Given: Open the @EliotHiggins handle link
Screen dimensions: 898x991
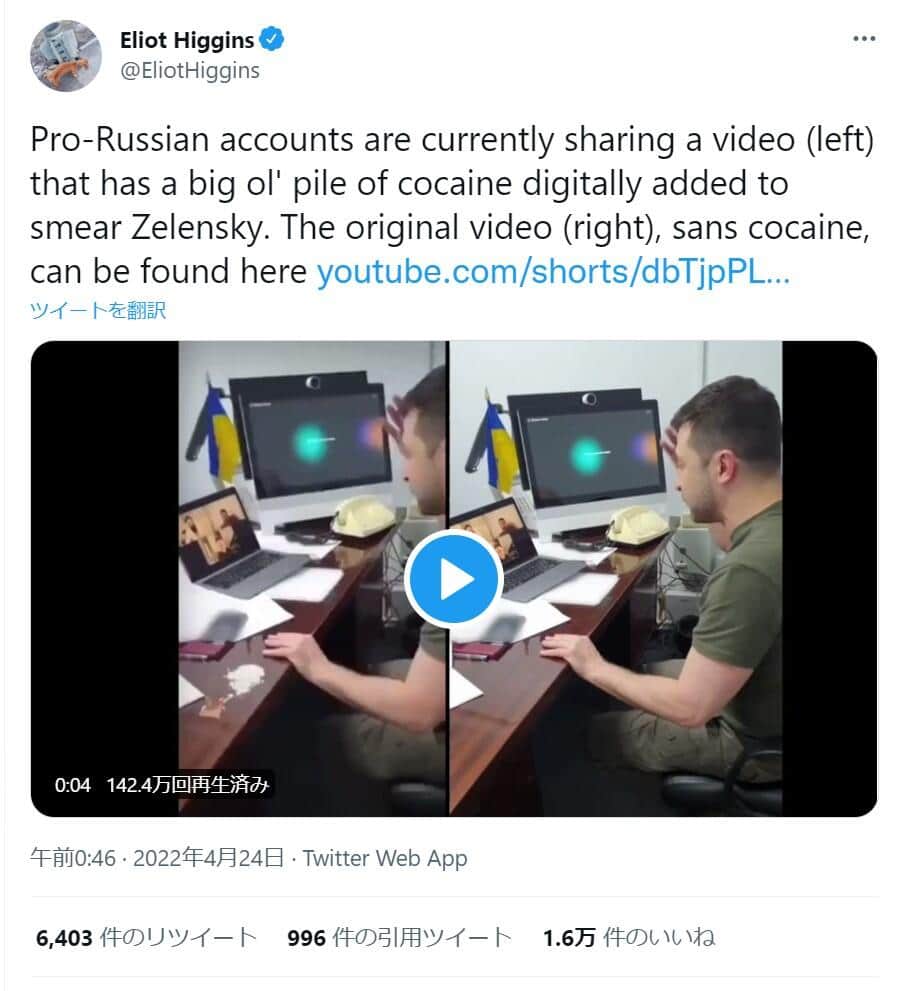Looking at the screenshot, I should pyautogui.click(x=189, y=69).
